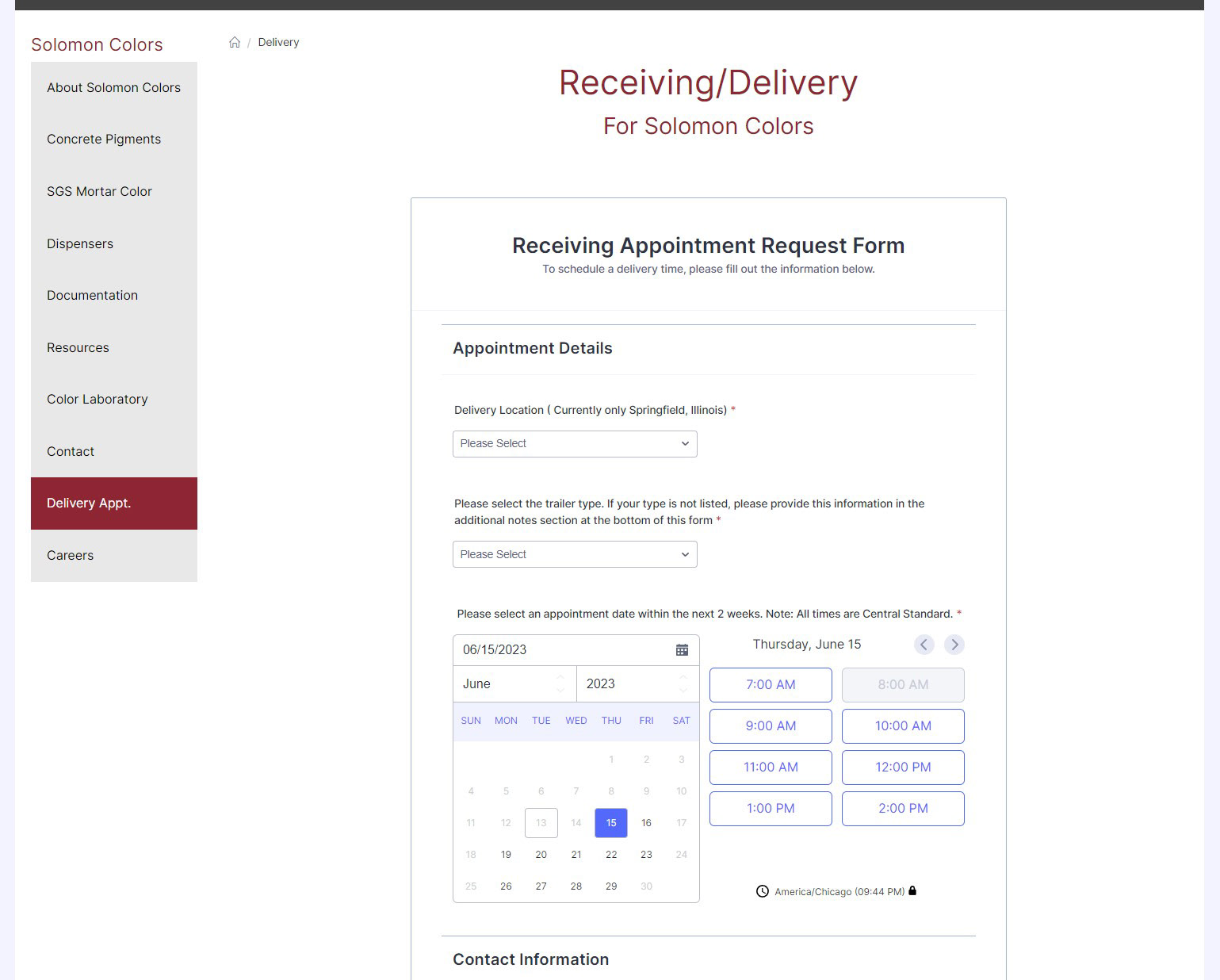This screenshot has height=980, width=1220.
Task: Select June 23 in the calendar
Action: tap(646, 855)
